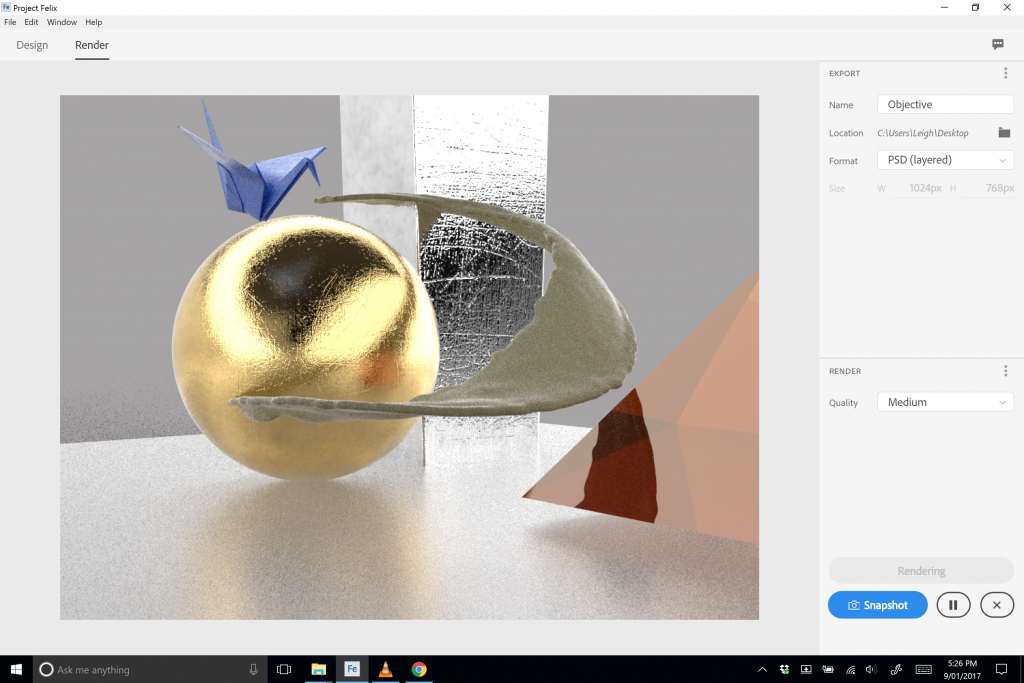Screen dimensions: 1024x683
Task: Open Google Chrome from taskbar
Action: click(x=419, y=669)
